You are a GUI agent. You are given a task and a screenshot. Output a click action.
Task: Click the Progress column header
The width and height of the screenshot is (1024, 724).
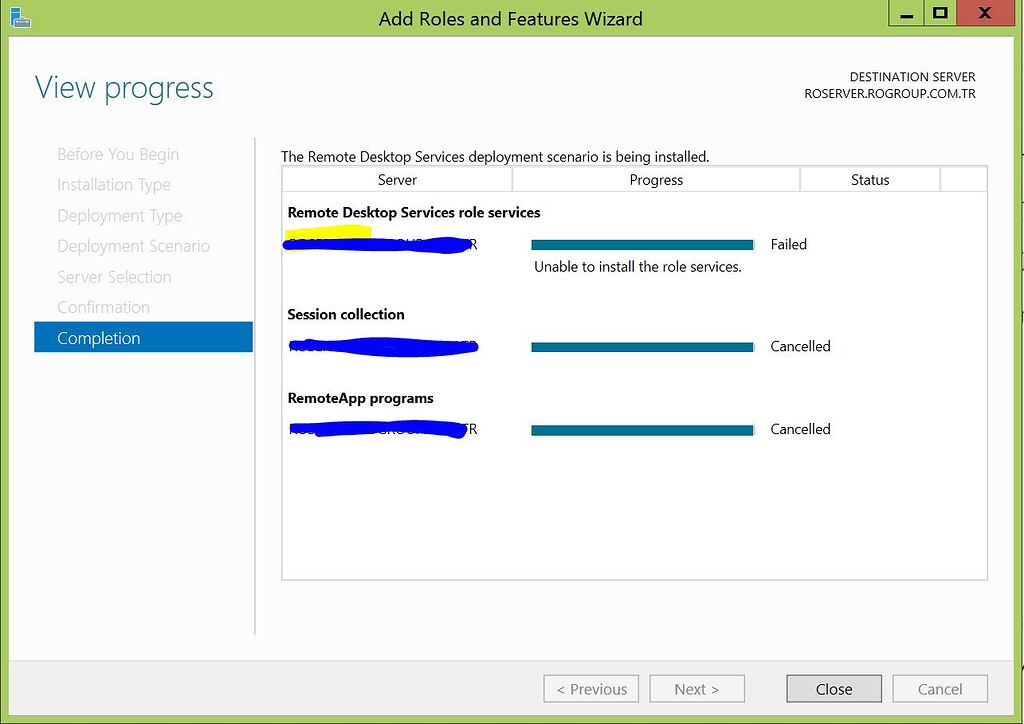(656, 180)
